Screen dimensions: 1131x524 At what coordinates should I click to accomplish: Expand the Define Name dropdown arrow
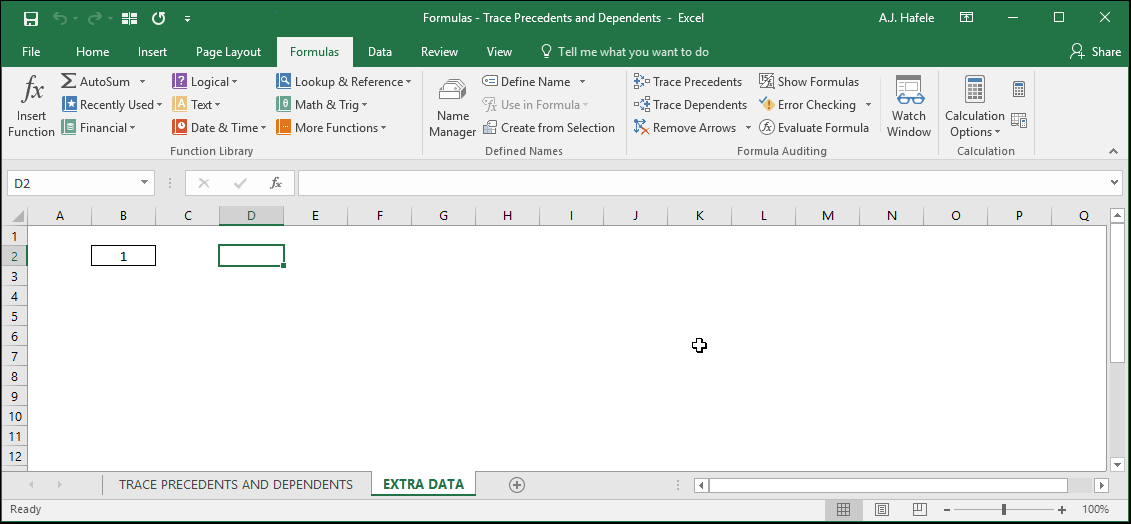[582, 82]
